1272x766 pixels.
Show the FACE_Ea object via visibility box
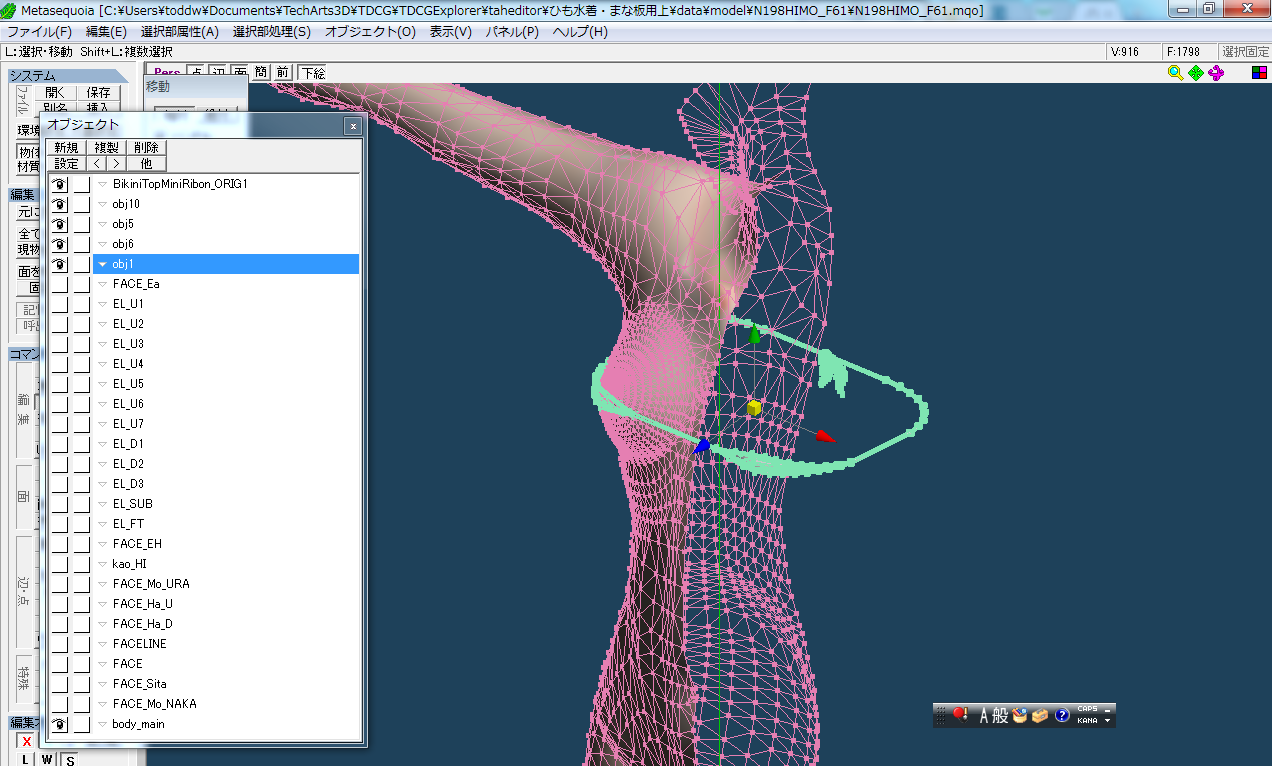click(60, 284)
